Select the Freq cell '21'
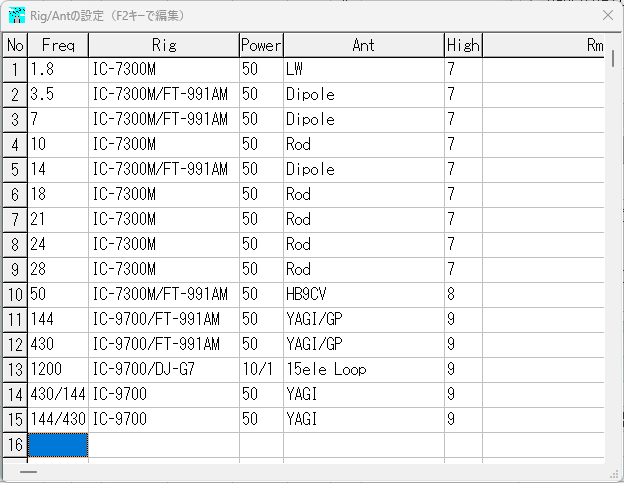This screenshot has height=483, width=624. [58, 220]
